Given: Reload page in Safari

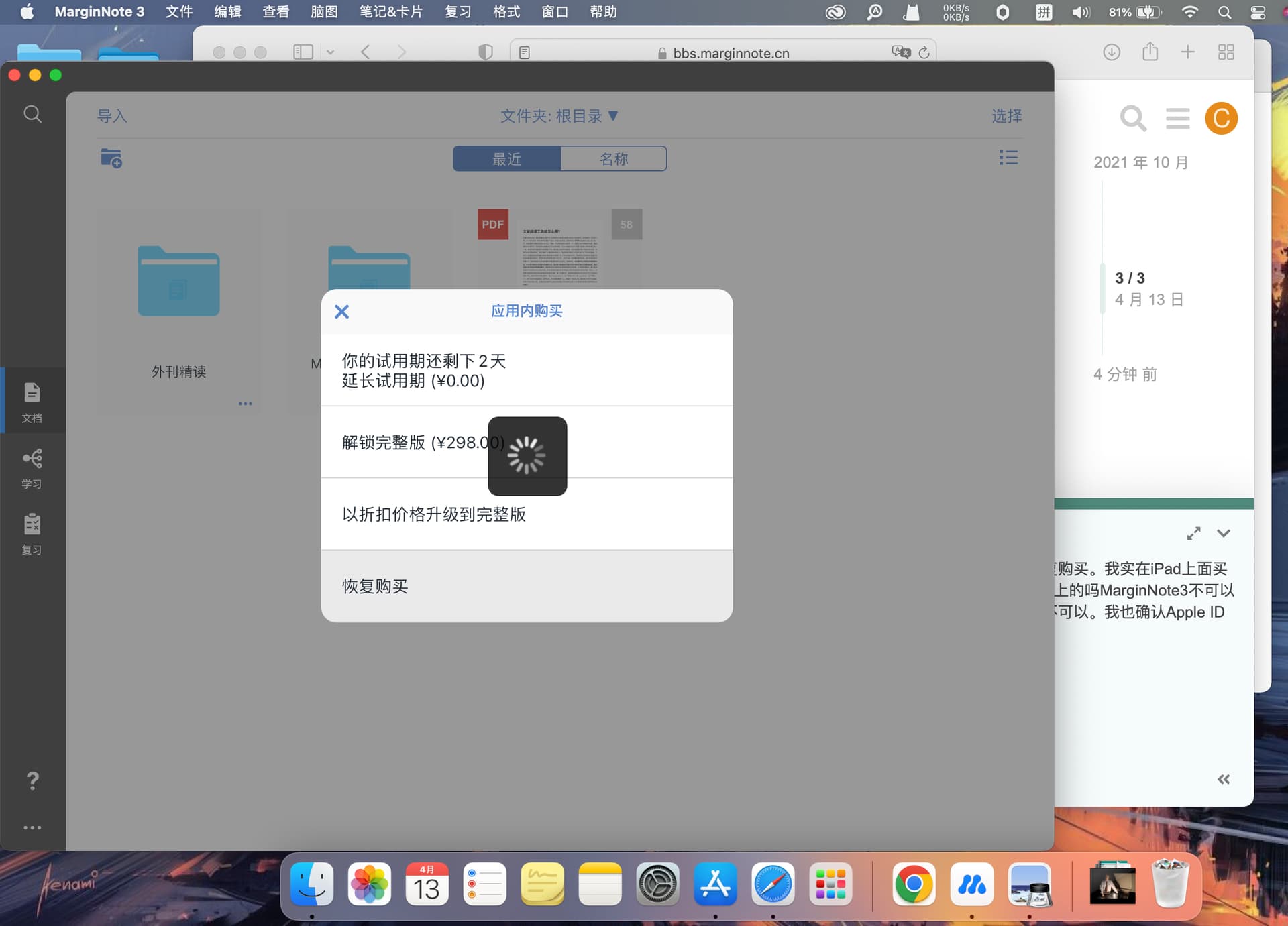Looking at the screenshot, I should [x=924, y=52].
